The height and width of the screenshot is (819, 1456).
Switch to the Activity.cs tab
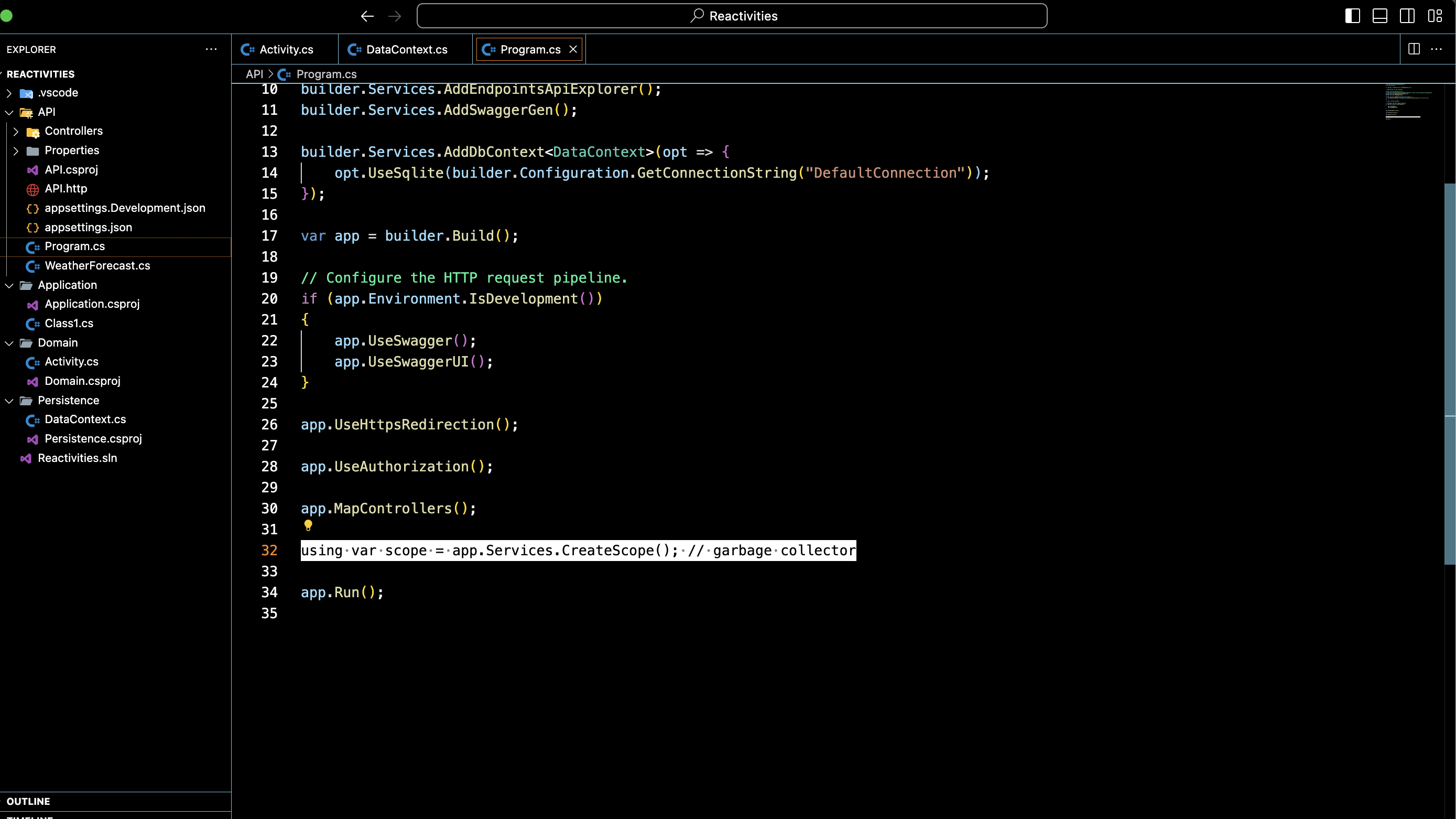pyautogui.click(x=286, y=49)
